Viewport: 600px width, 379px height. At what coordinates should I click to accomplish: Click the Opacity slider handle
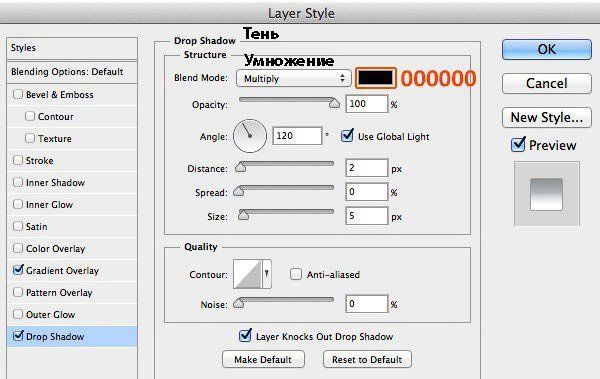tap(334, 103)
